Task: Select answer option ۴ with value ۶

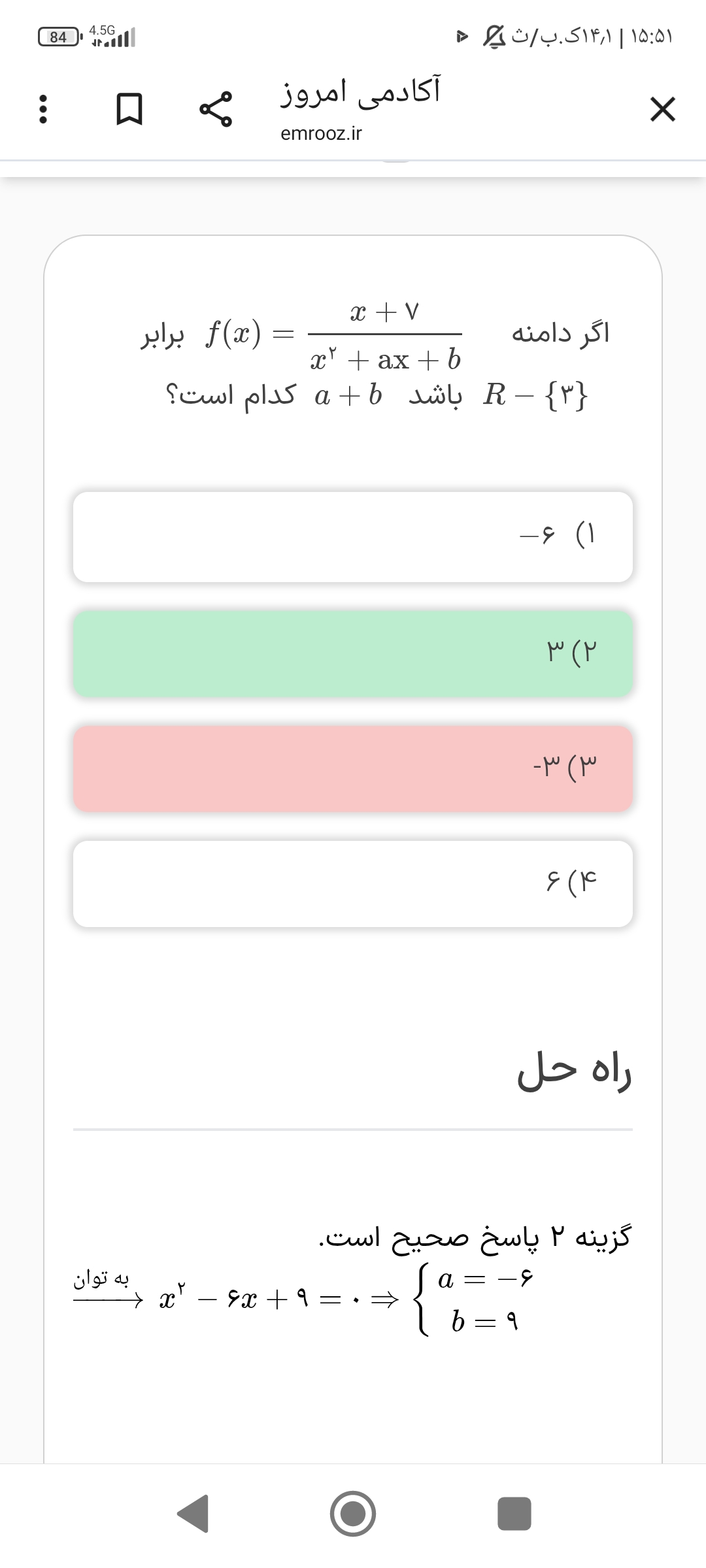Action: point(353,883)
